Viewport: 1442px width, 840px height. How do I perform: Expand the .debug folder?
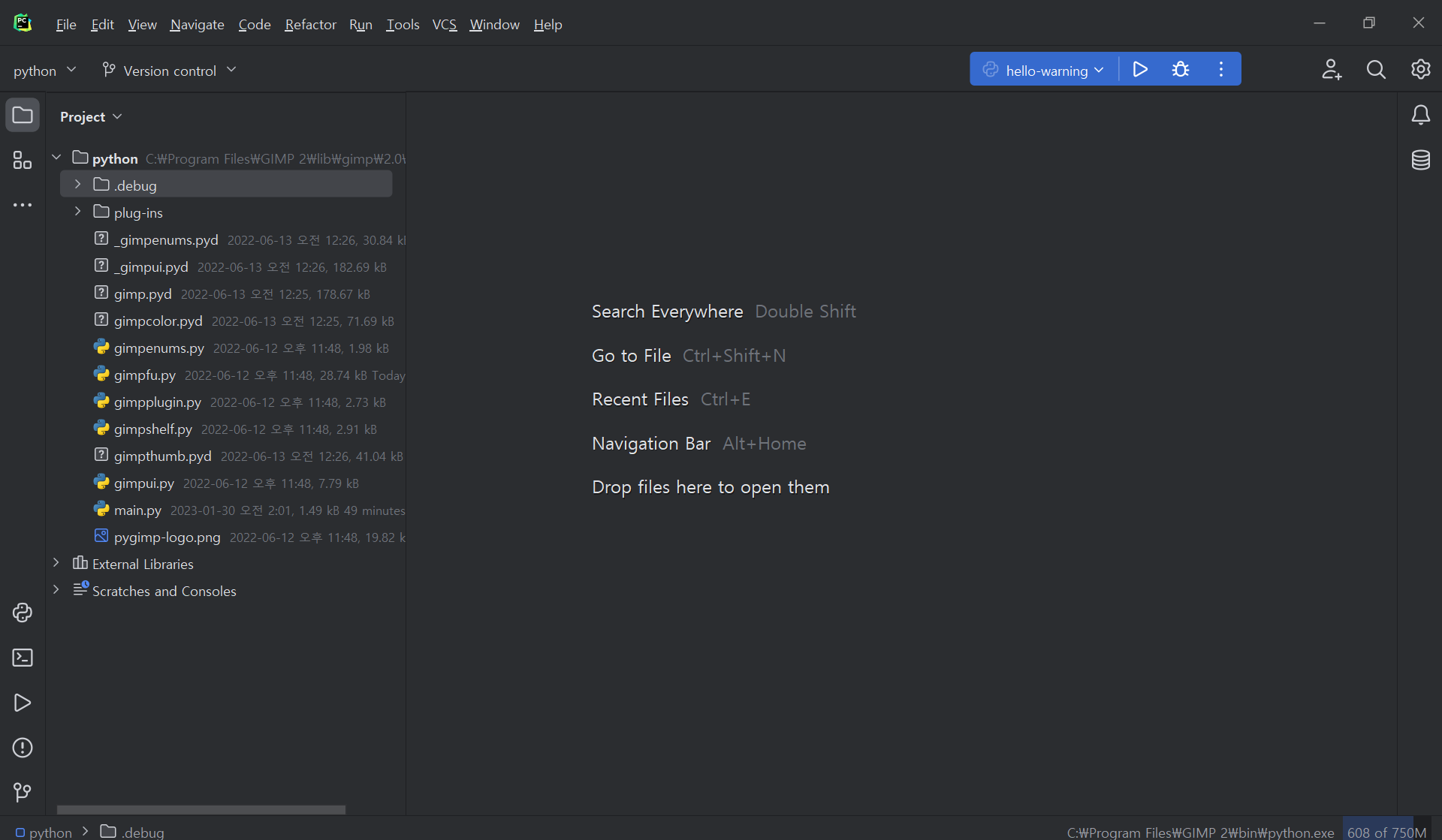pos(77,185)
